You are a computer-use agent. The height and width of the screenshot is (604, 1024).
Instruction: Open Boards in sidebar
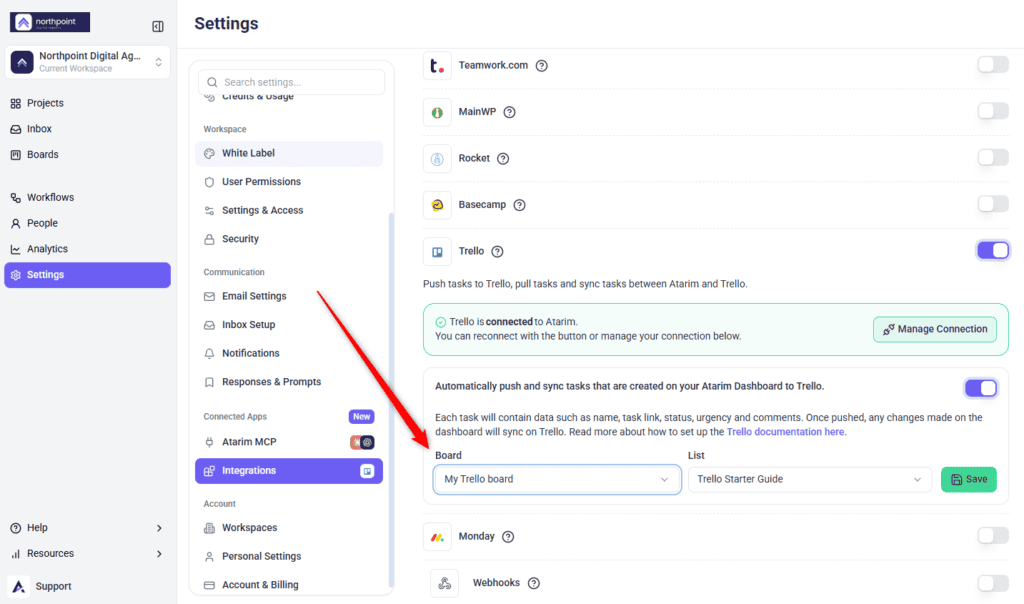point(87,155)
